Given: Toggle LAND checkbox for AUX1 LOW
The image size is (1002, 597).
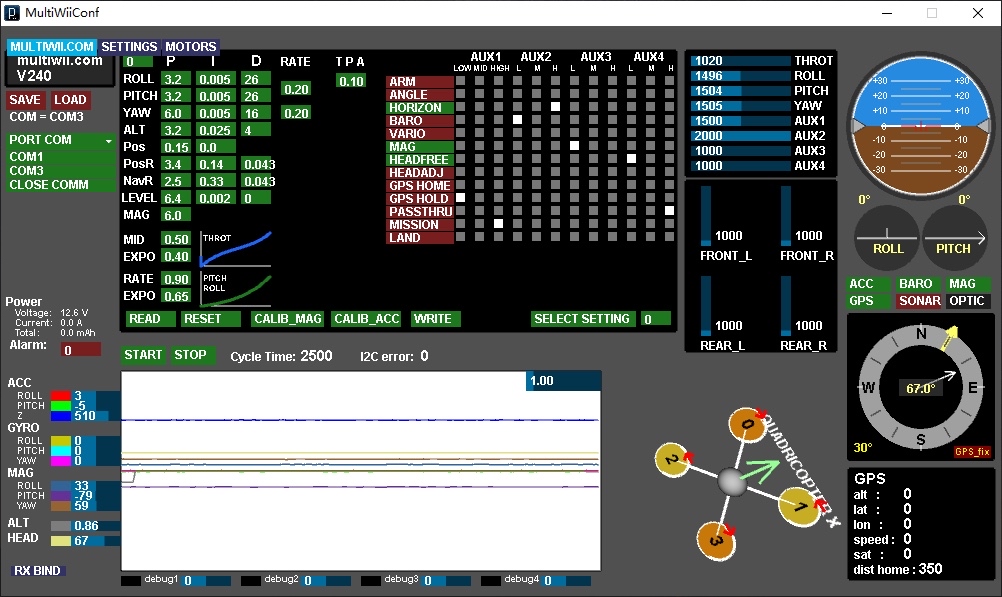Looking at the screenshot, I should click(460, 236).
